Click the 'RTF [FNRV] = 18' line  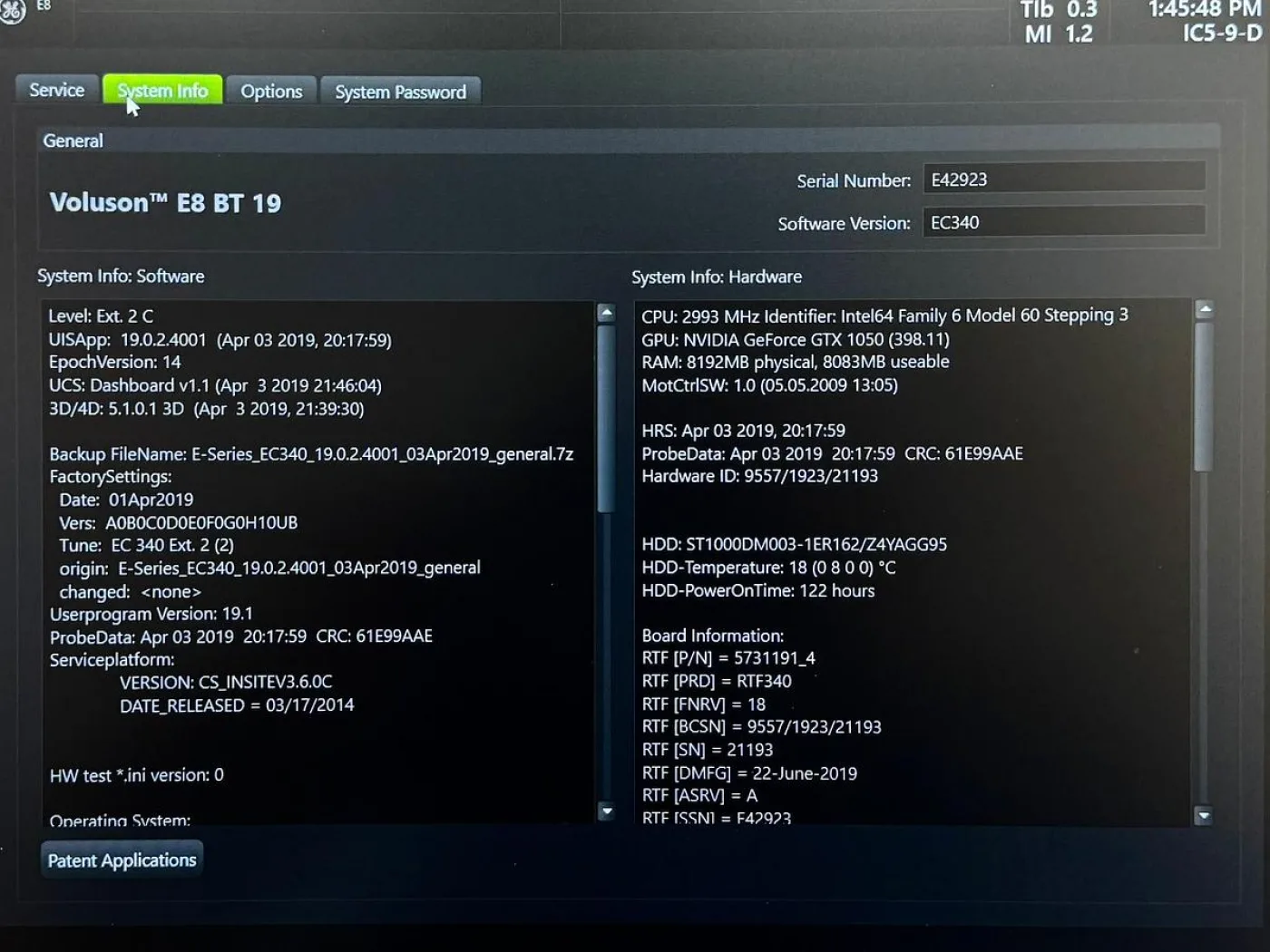tap(704, 704)
